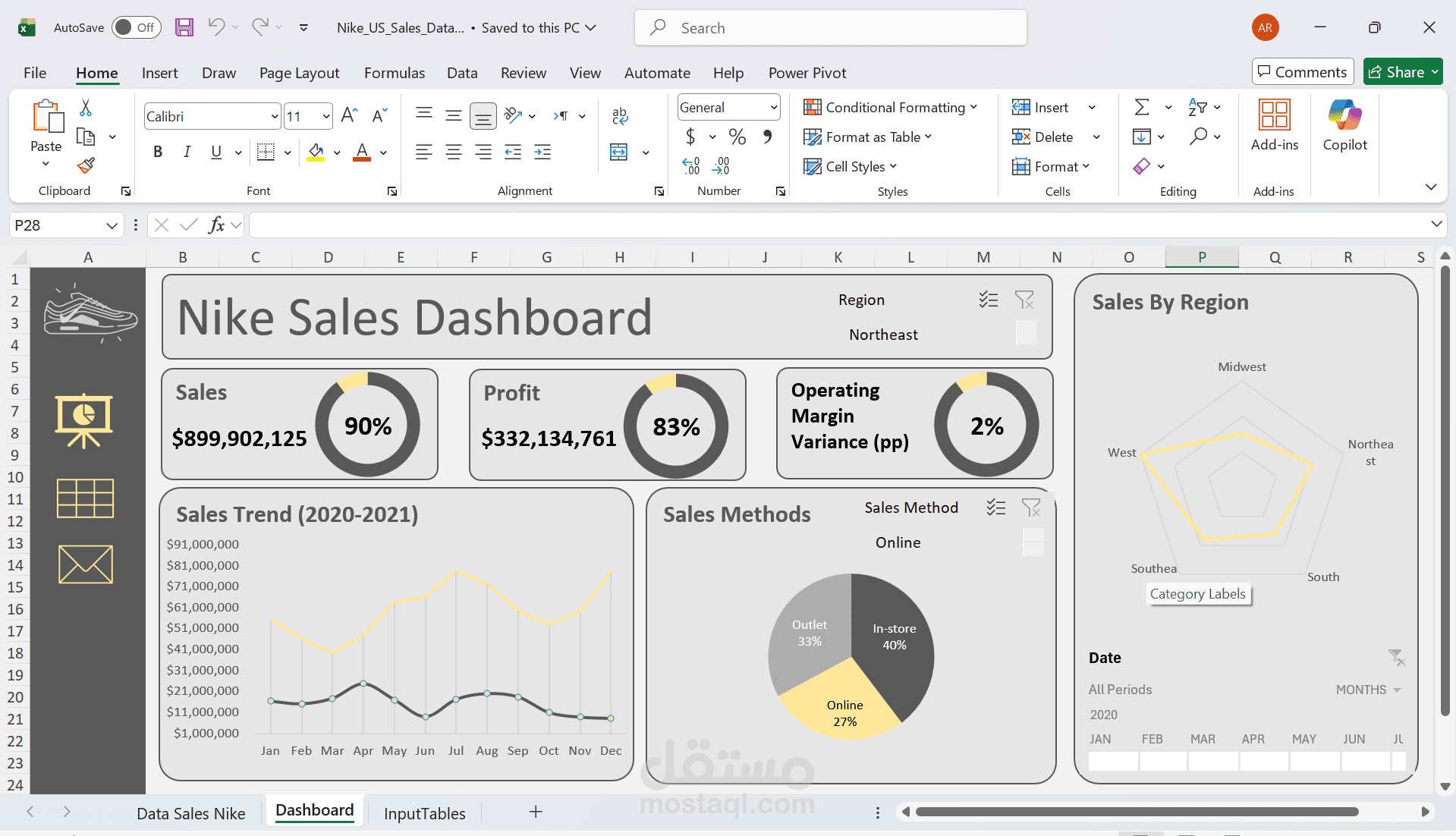Toggle Merge and Center cells
The width and height of the screenshot is (1456, 836).
coord(619,152)
